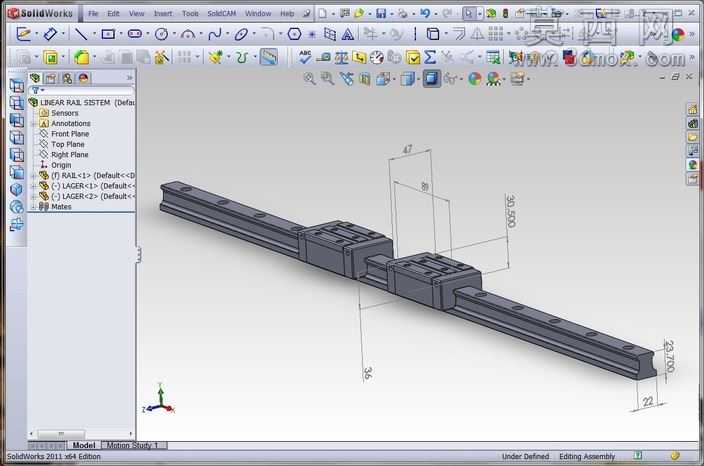The width and height of the screenshot is (704, 466).
Task: Open the File menu
Action: (x=93, y=13)
